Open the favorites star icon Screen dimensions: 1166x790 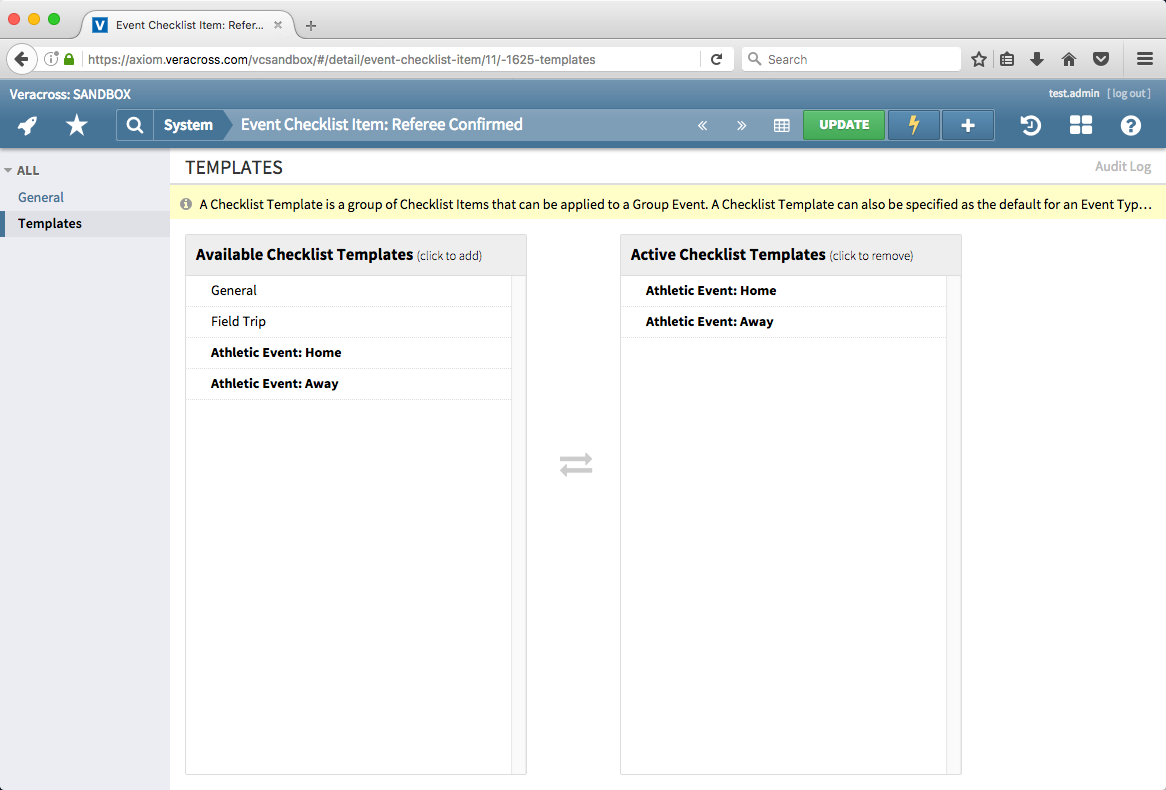point(77,125)
